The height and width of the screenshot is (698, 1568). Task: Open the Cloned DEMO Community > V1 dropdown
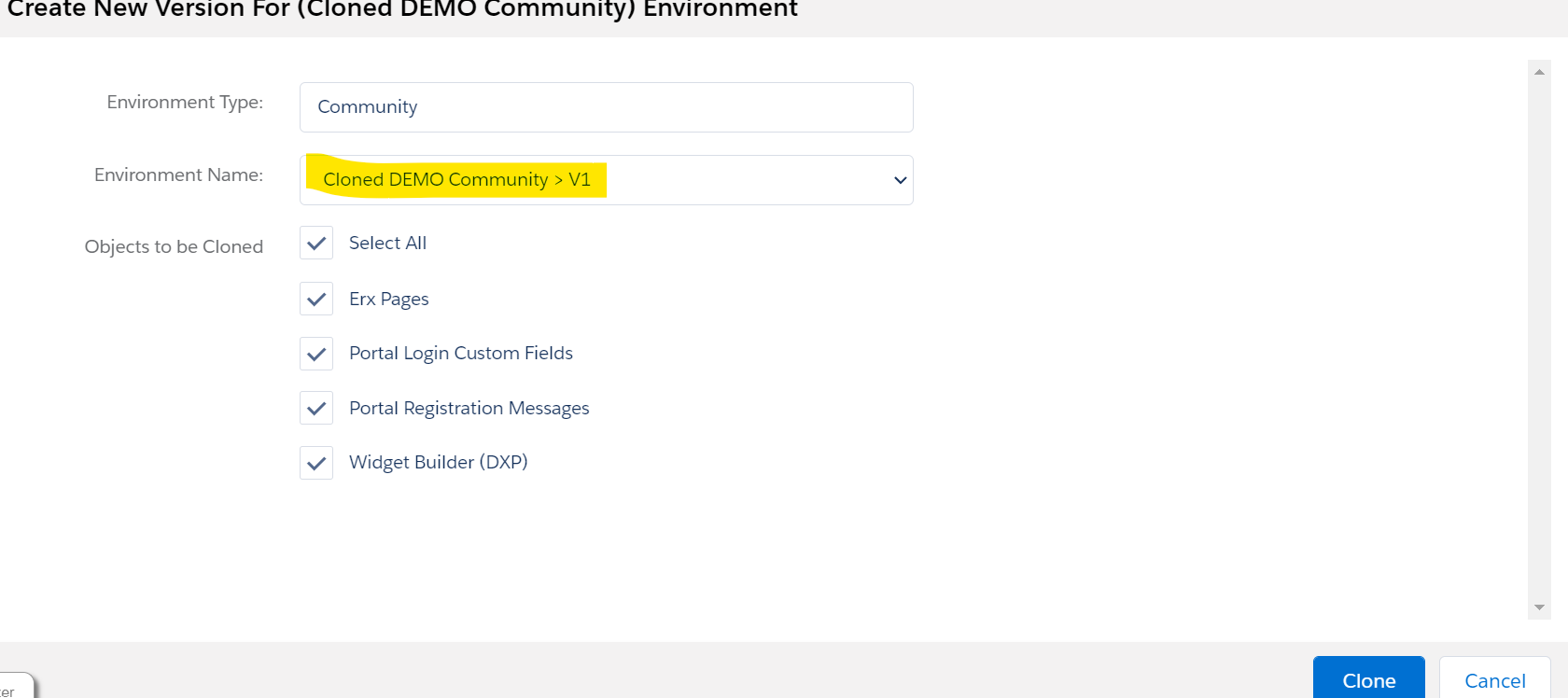coord(605,180)
